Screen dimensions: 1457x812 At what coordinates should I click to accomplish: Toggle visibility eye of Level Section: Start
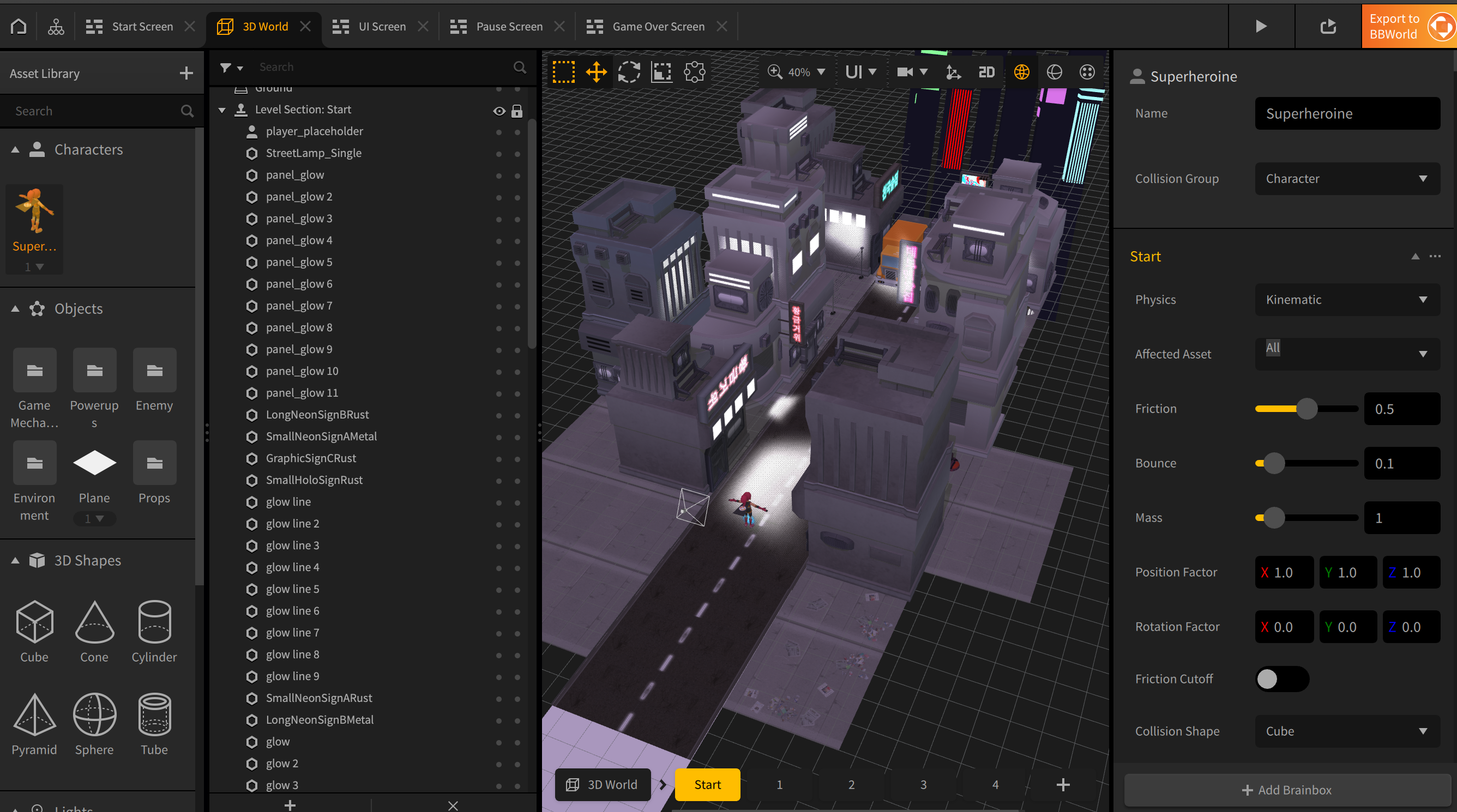coord(499,110)
